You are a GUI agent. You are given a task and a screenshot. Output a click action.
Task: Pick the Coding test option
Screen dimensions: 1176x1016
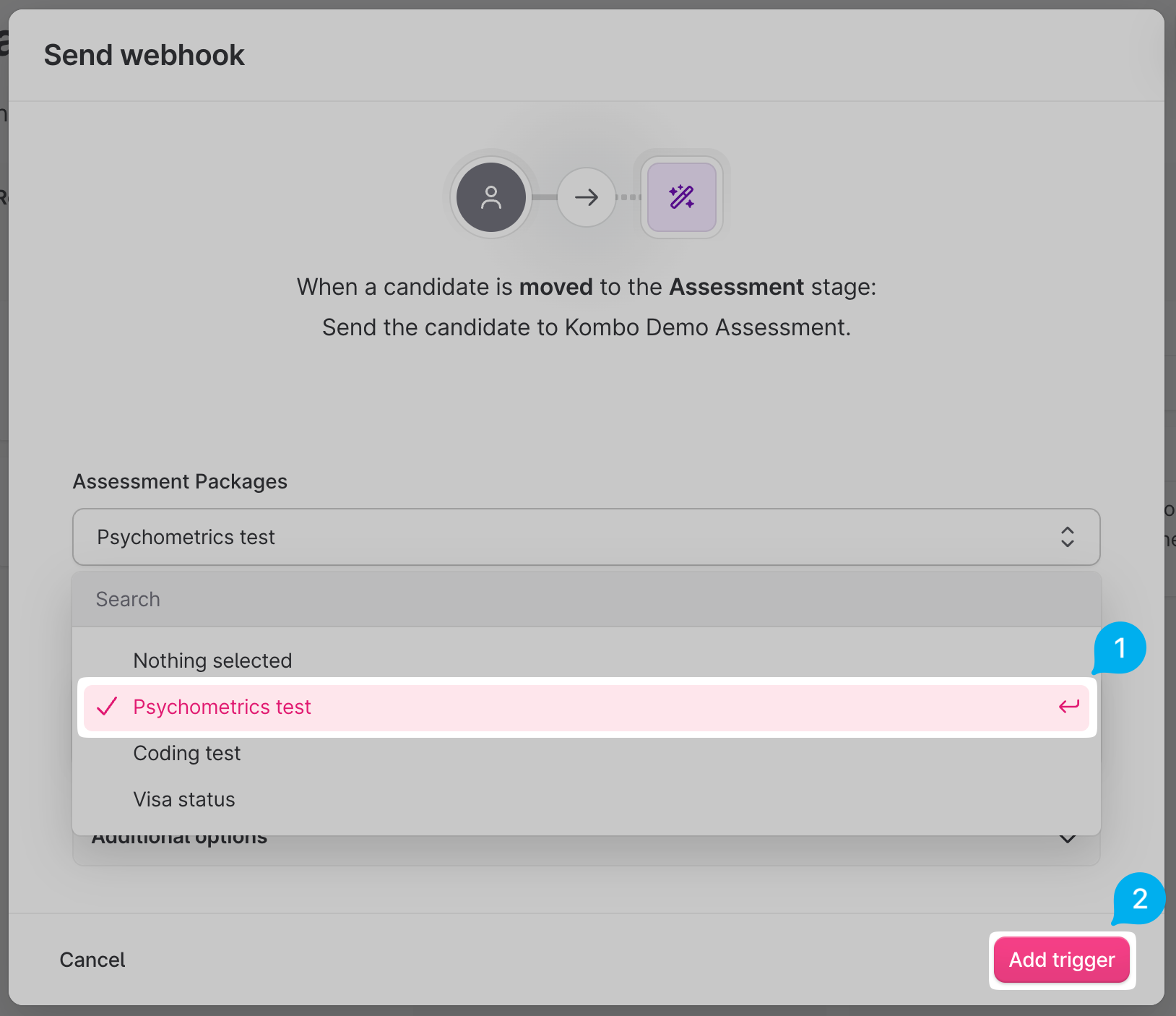[x=187, y=753]
